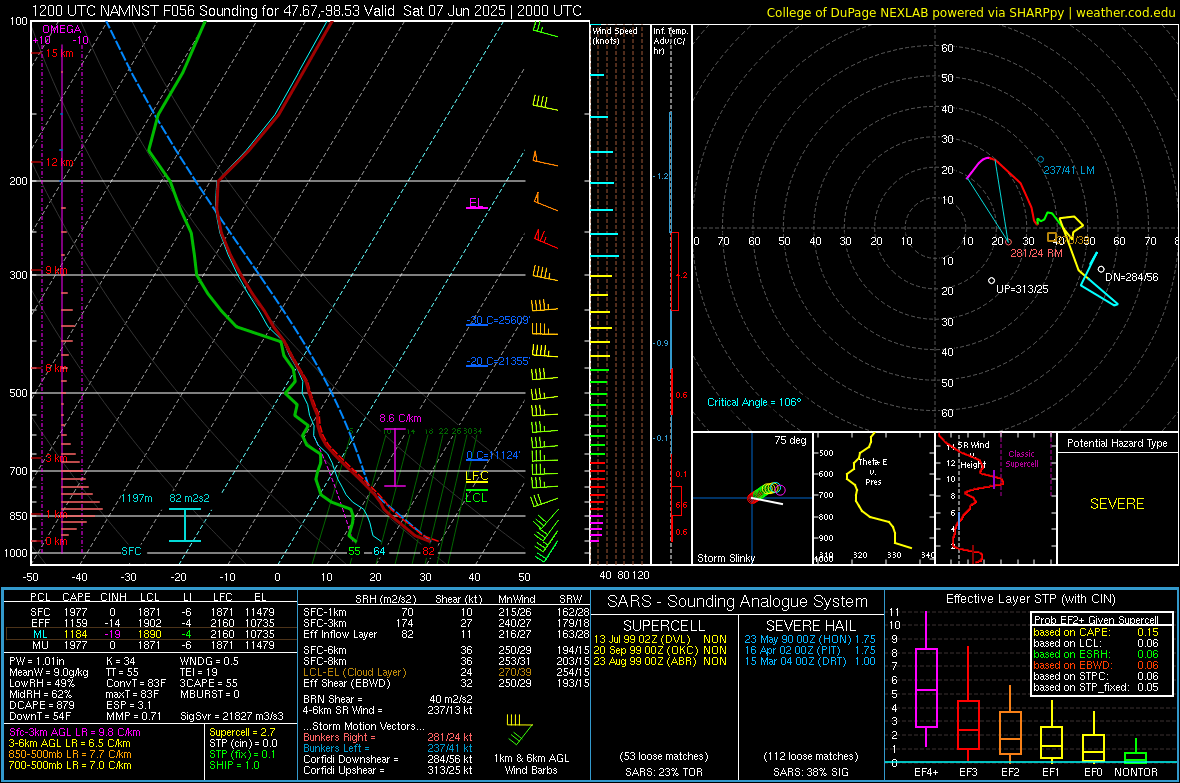Click the SigSvr = 21827 m3/s3 value
This screenshot has height=783, width=1180.
tap(232, 716)
